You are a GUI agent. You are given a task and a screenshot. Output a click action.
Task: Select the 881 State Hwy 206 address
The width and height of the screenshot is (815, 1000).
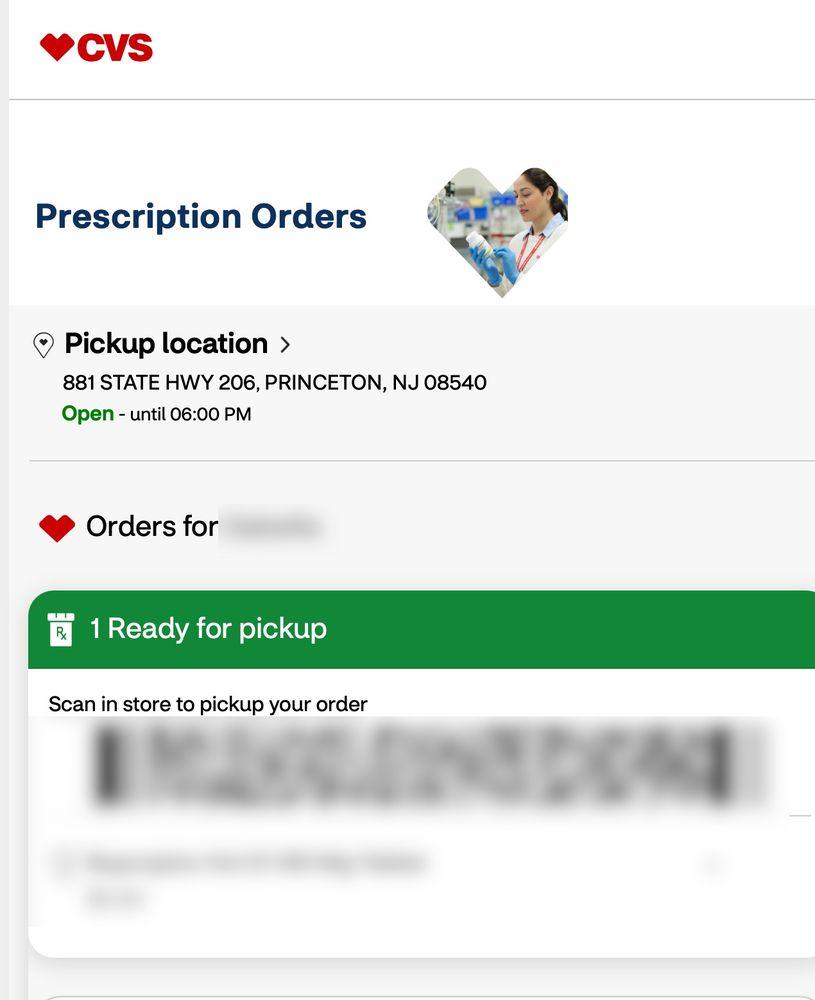tap(274, 382)
